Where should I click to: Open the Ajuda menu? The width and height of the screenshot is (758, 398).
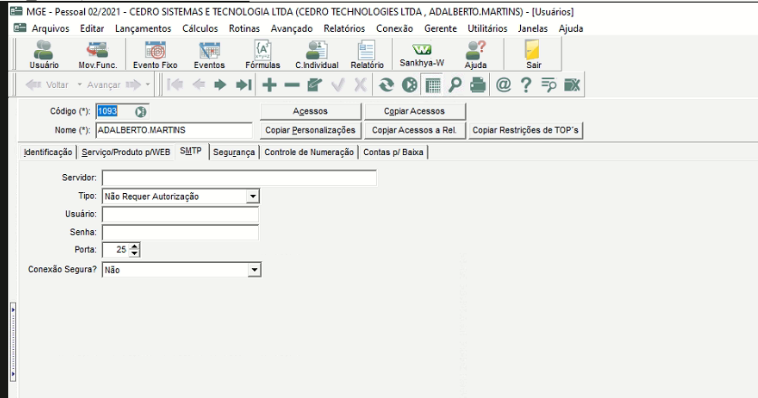571,29
